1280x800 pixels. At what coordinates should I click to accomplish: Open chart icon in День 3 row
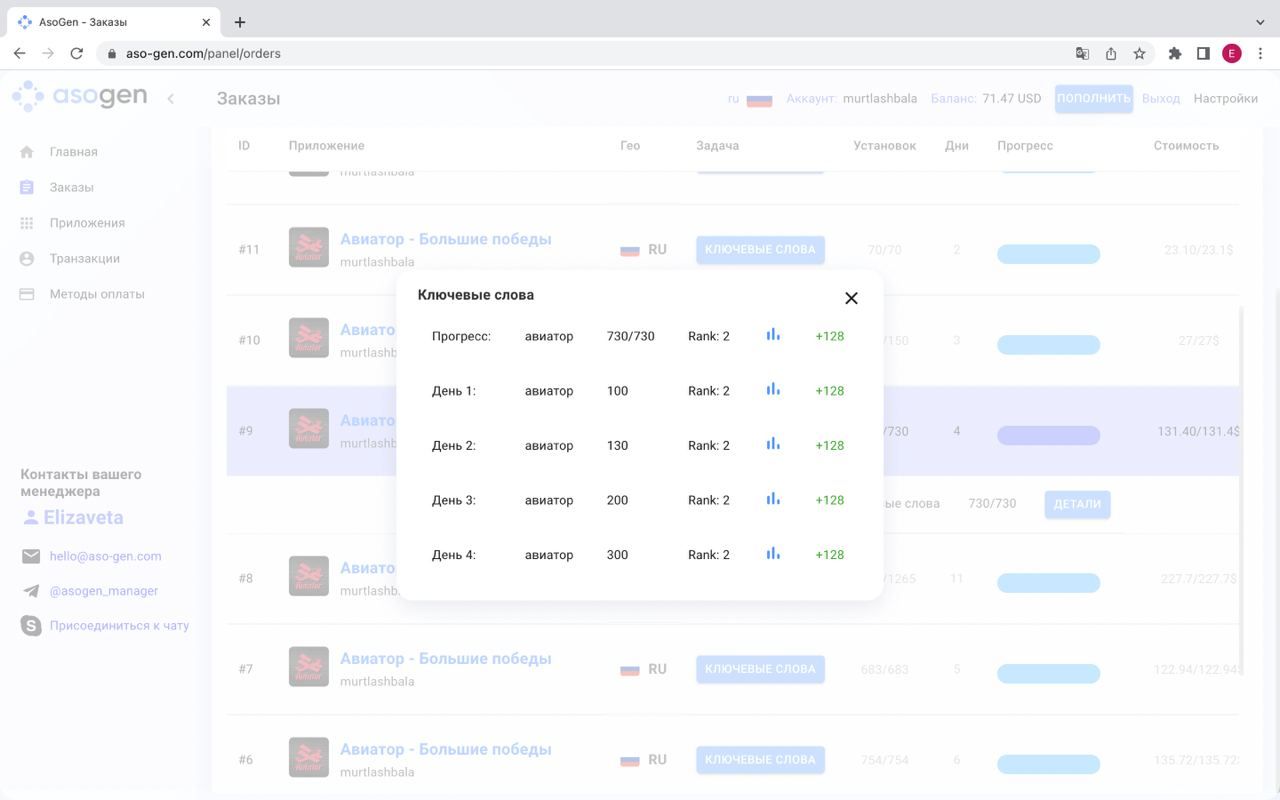pyautogui.click(x=773, y=499)
